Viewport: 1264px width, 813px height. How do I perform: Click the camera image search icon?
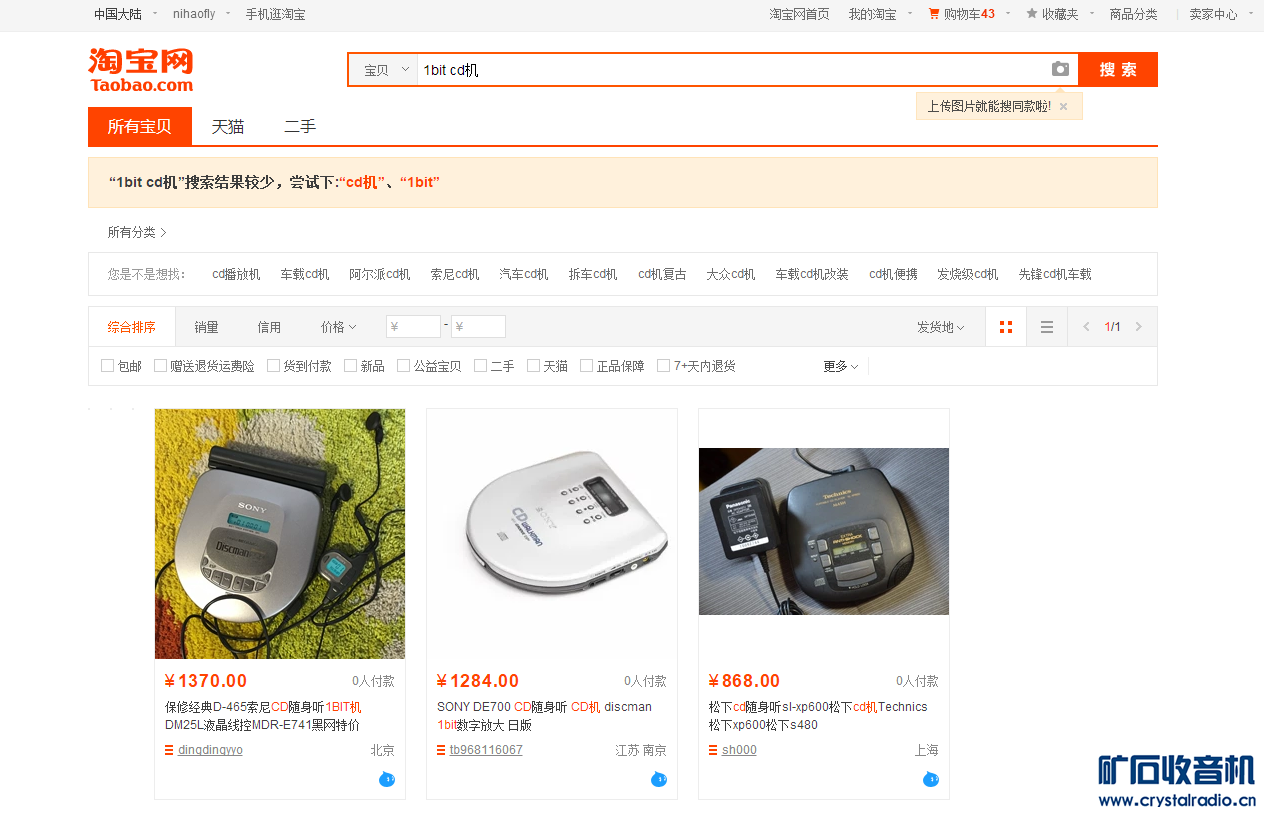(1060, 69)
